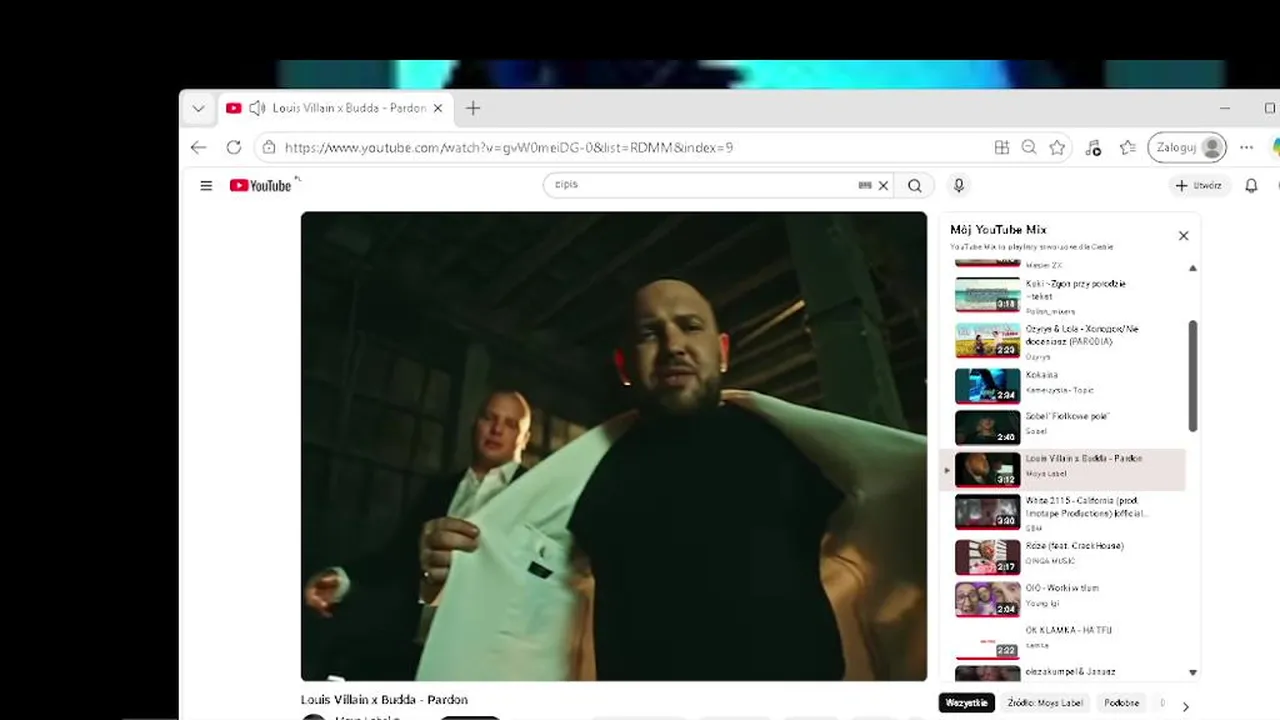Open the Ozyrys & Lola parody thumbnail
Image resolution: width=1280 pixels, height=720 pixels.
pos(987,341)
